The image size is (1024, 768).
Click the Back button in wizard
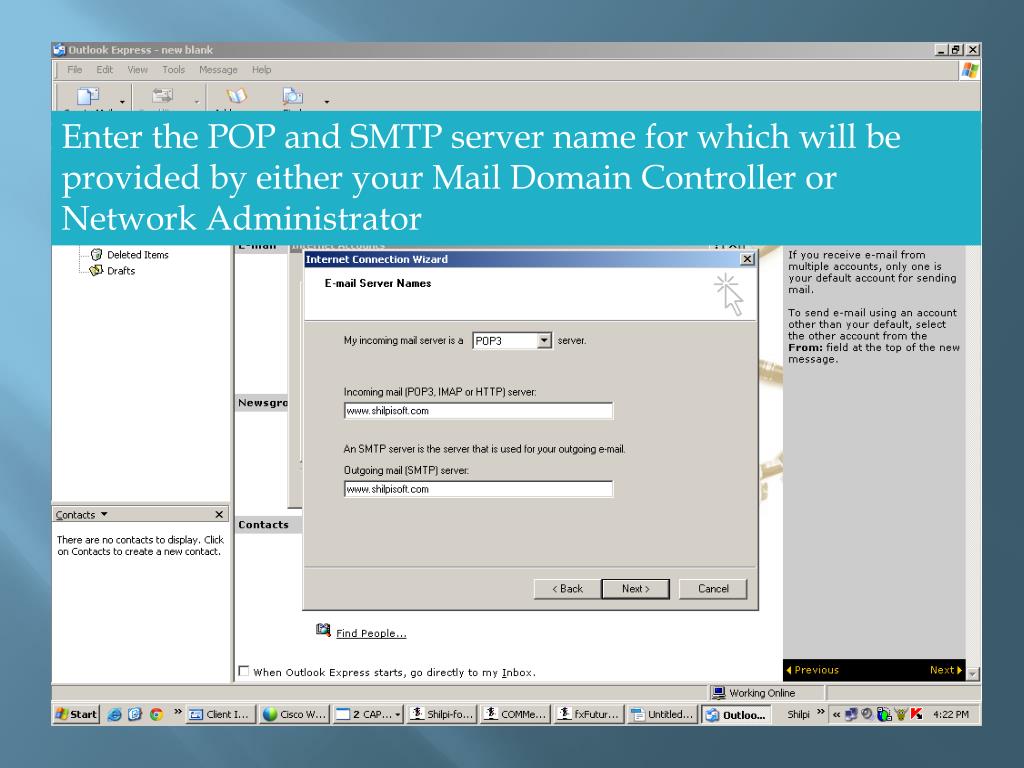pyautogui.click(x=567, y=588)
